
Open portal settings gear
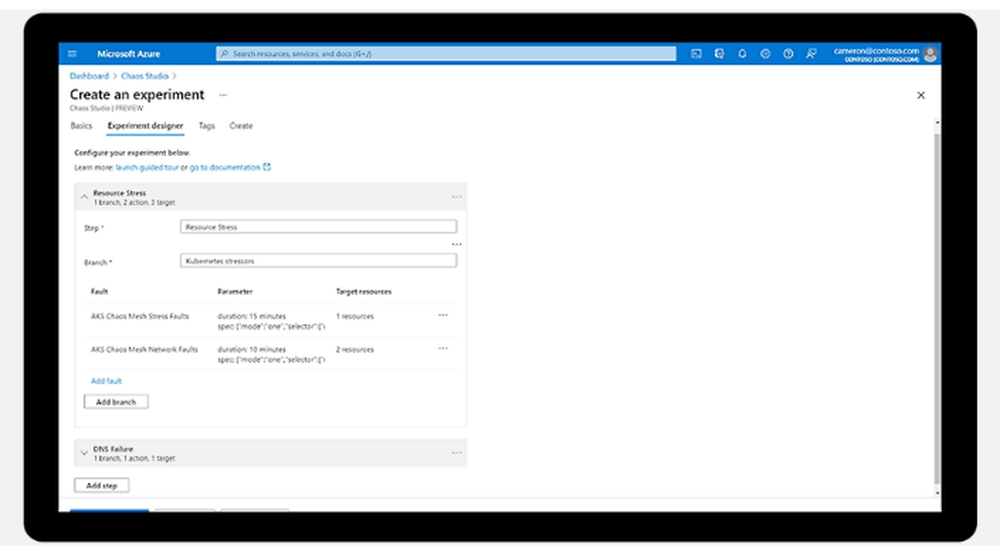pos(765,54)
